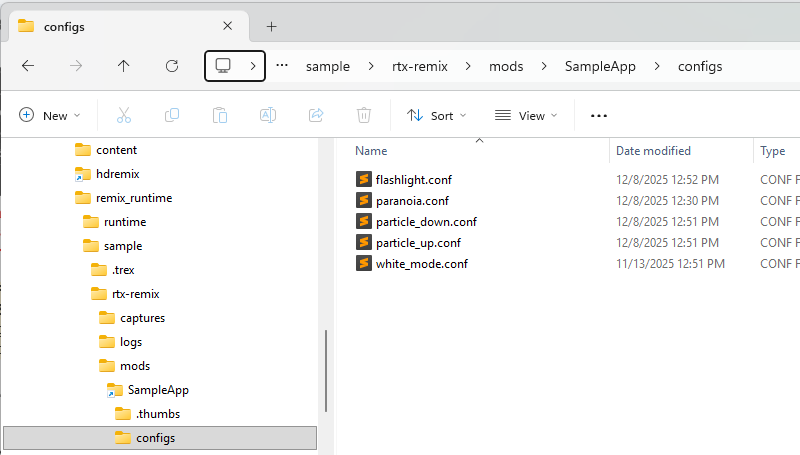Expand hidden breadcrumb path ellipsis
The image size is (800, 455).
[x=282, y=66]
